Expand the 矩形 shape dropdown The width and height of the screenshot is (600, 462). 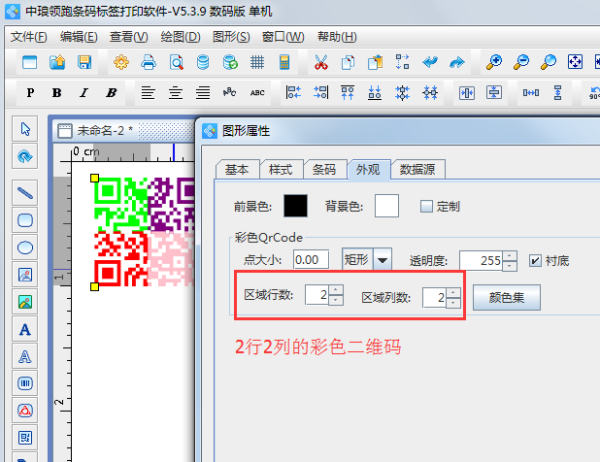382,260
